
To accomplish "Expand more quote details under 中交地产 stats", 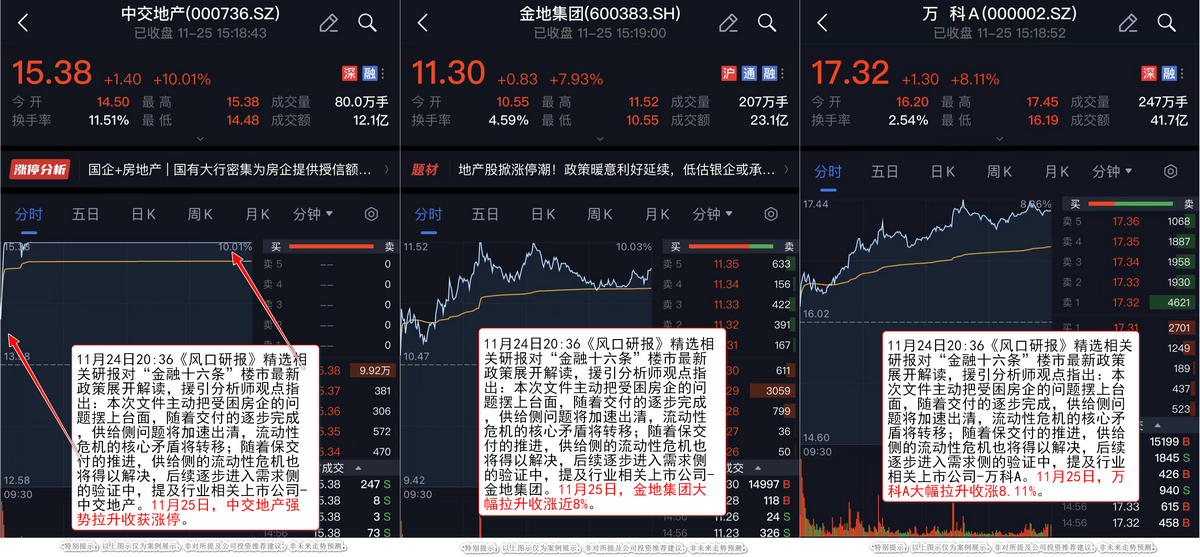I will click(x=200, y=141).
